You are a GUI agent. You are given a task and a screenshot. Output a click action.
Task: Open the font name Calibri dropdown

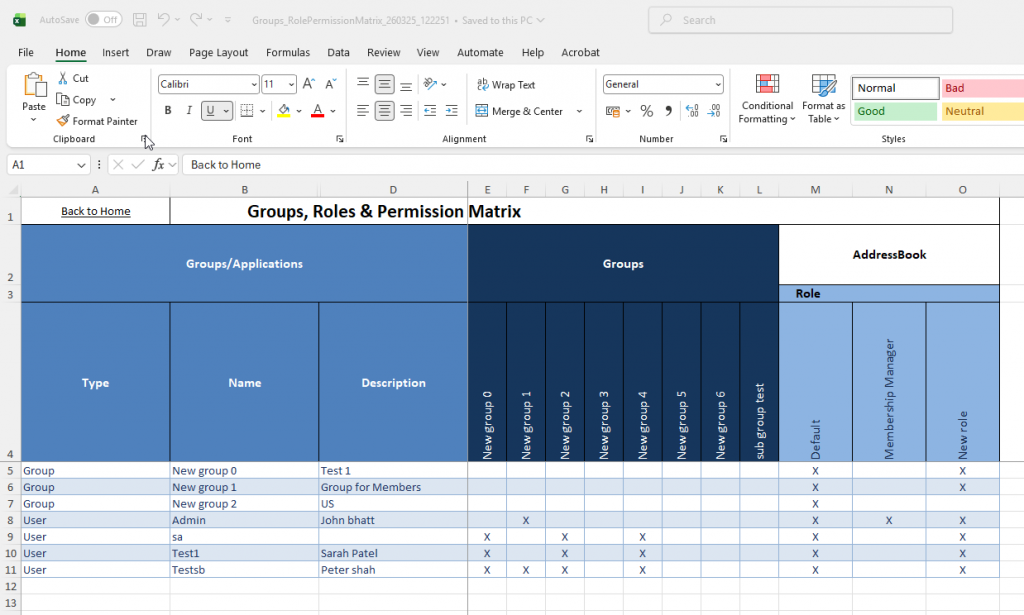point(252,85)
